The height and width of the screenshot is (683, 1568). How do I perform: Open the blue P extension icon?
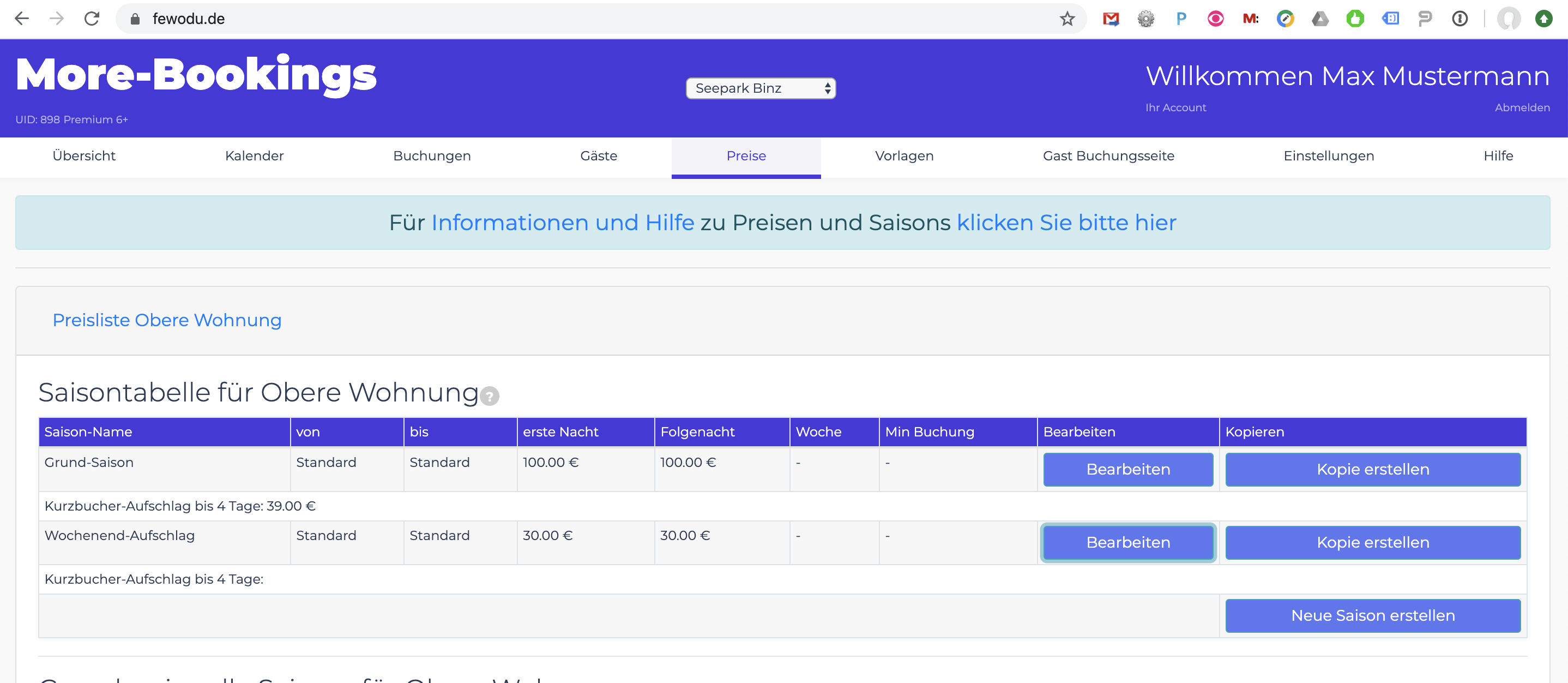(1181, 19)
